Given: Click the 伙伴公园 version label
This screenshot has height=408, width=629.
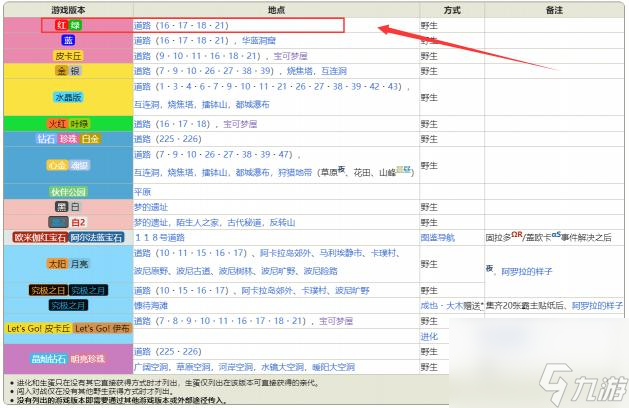Looking at the screenshot, I should 67,191.
